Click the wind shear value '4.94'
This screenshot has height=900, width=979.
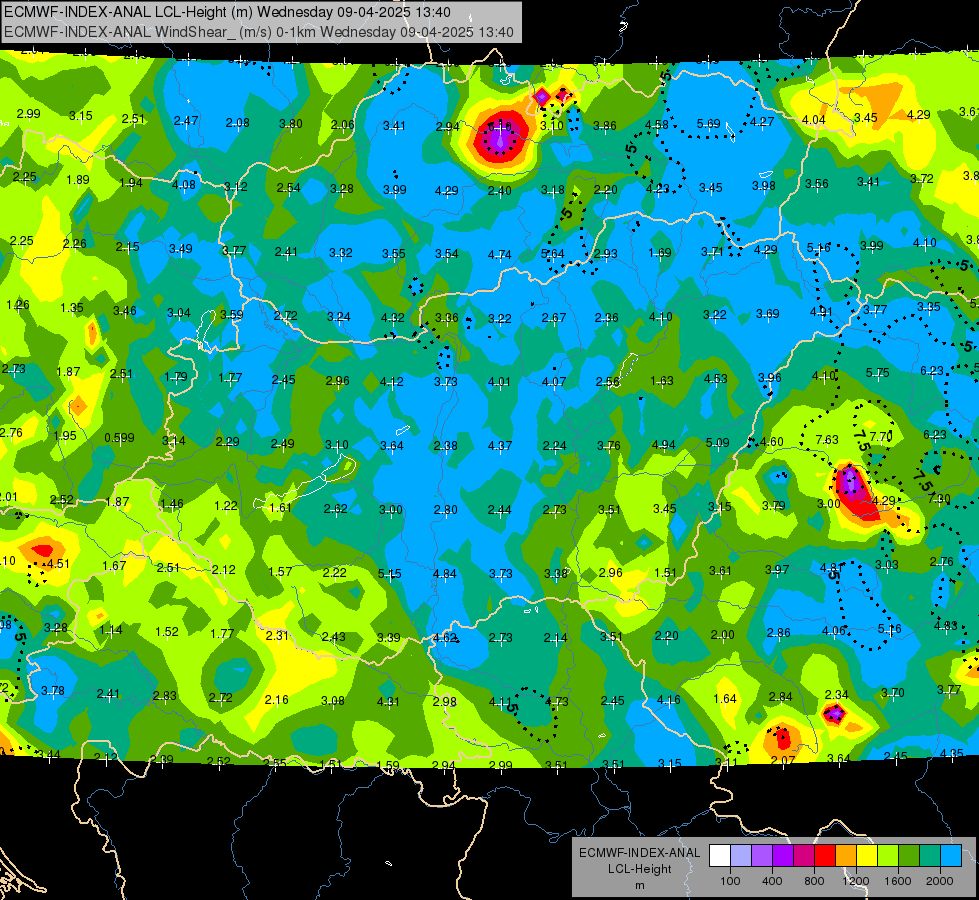(663, 444)
